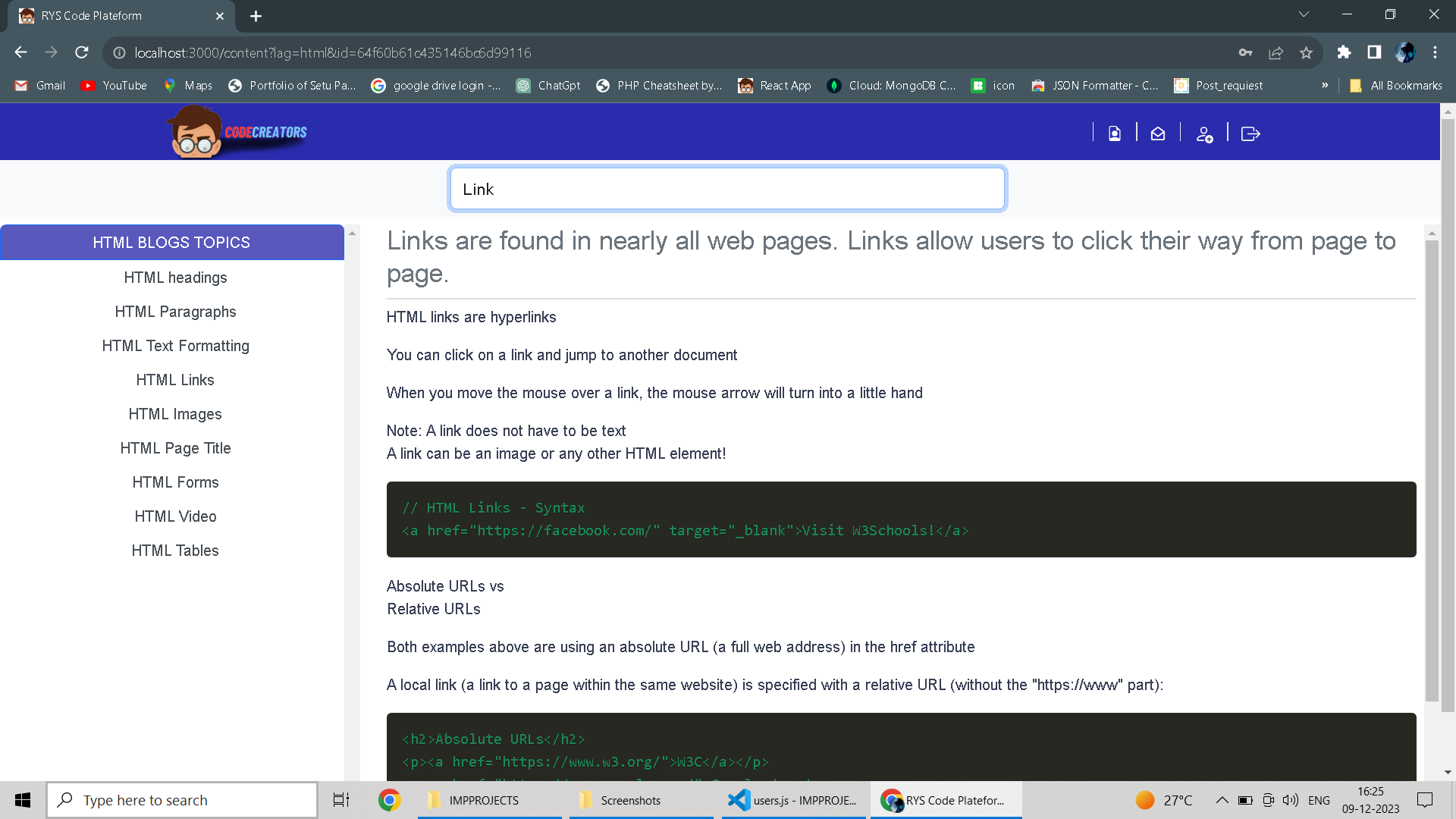Open VS Code users.js taskbar item
Viewport: 1456px width, 819px height.
[792, 800]
